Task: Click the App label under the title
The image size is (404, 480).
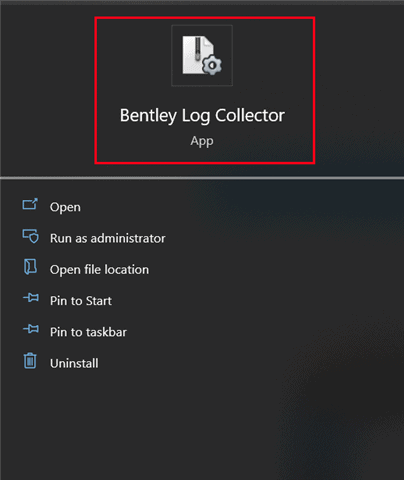Action: [202, 141]
